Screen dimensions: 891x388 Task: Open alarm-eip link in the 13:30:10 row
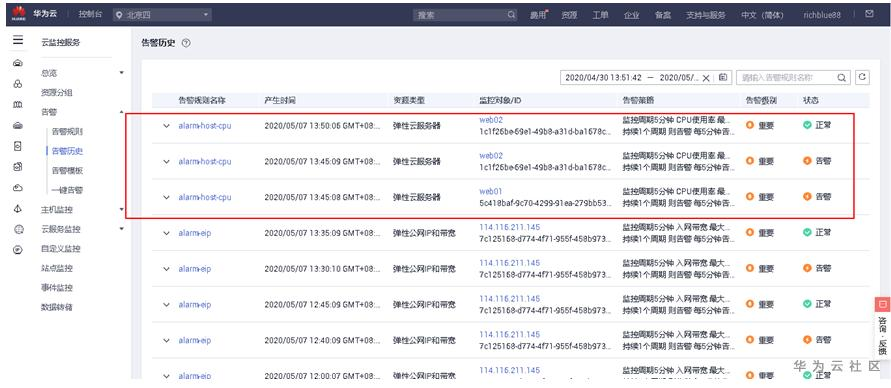(194, 269)
